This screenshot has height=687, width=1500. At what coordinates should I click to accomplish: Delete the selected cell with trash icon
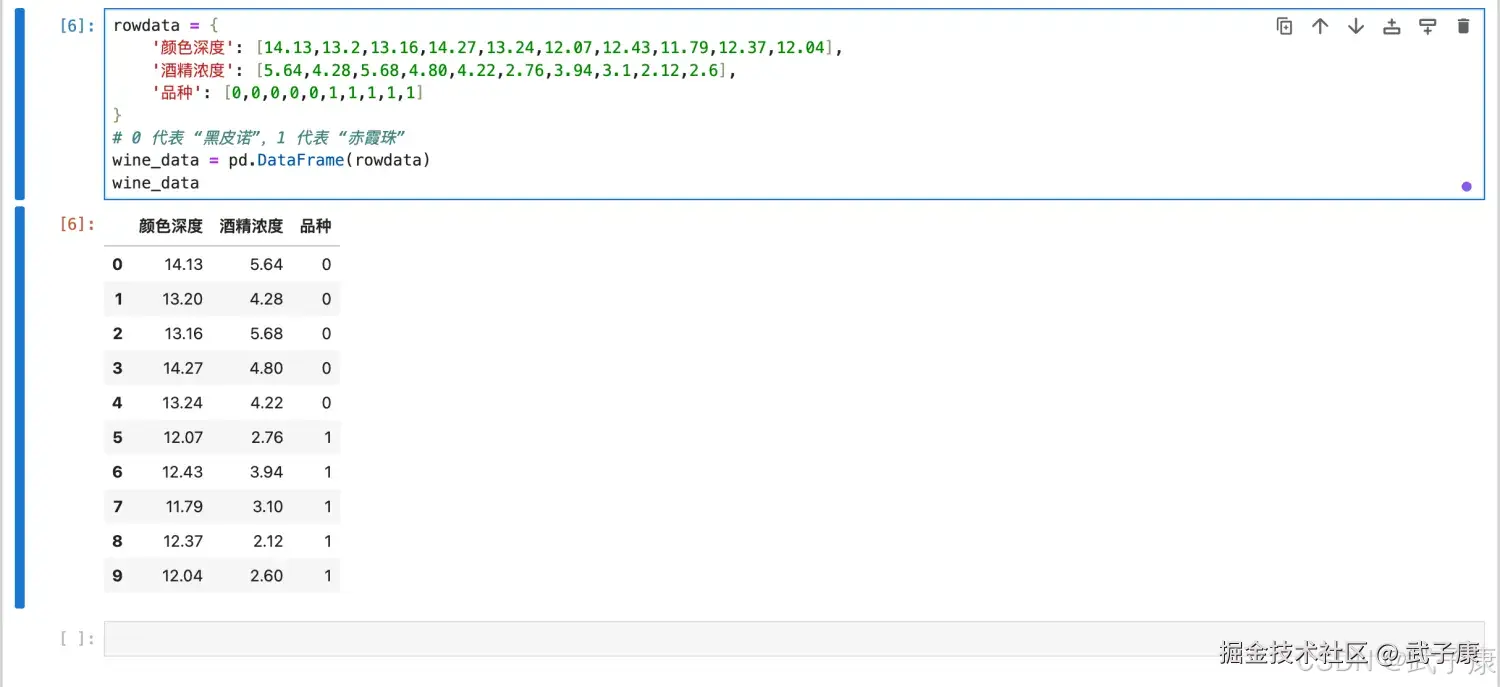(x=1463, y=26)
